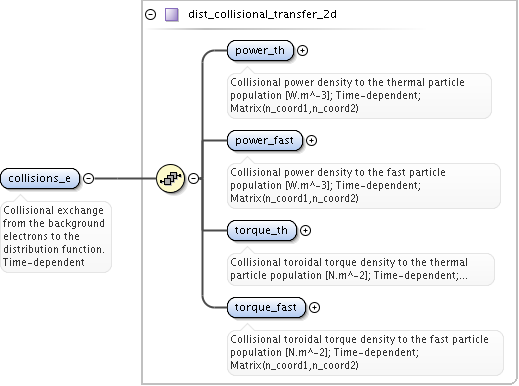Select the collisions_e element node
519x386 pixels.
pos(40,178)
